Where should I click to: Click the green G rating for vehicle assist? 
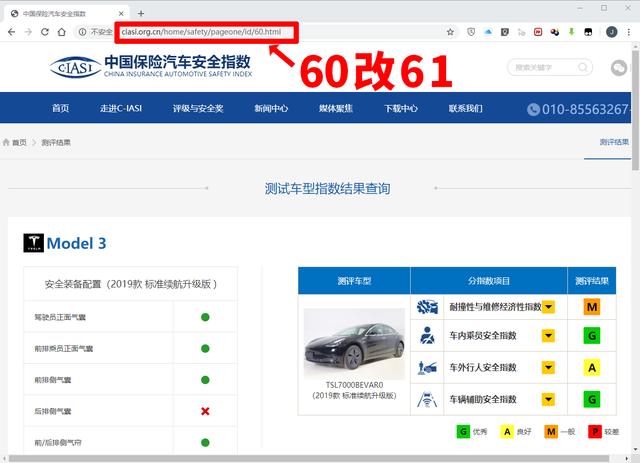click(x=592, y=399)
